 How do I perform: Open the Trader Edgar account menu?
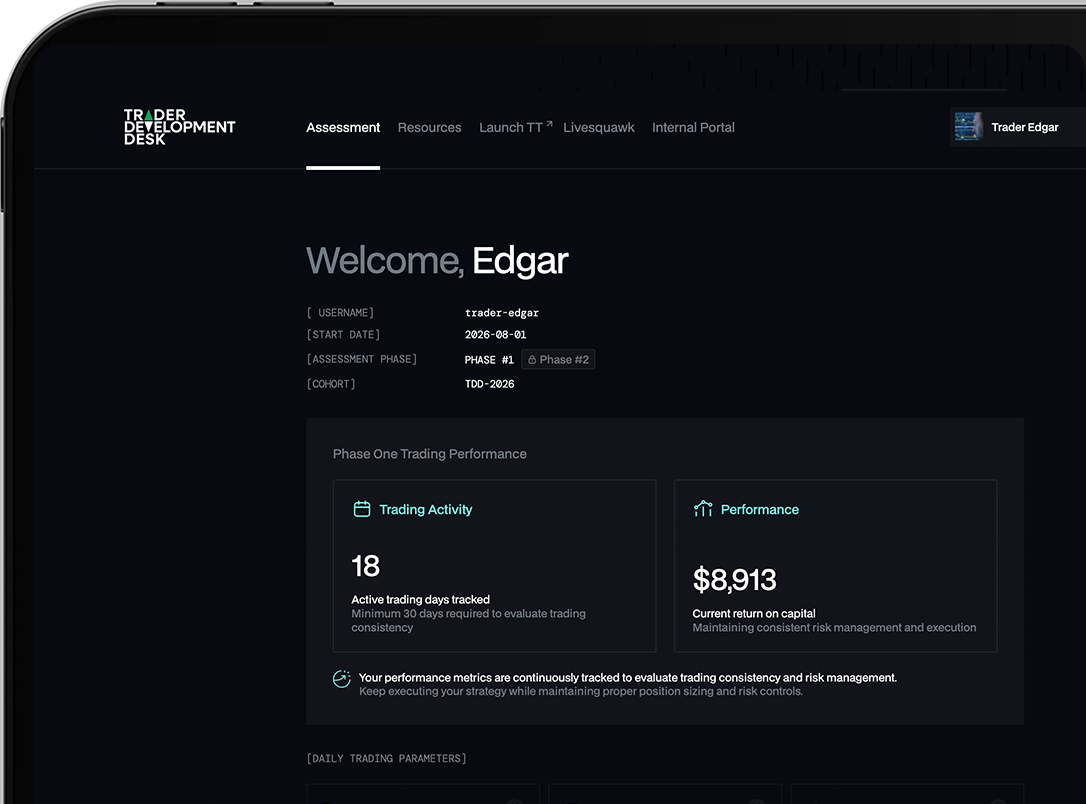point(1017,127)
